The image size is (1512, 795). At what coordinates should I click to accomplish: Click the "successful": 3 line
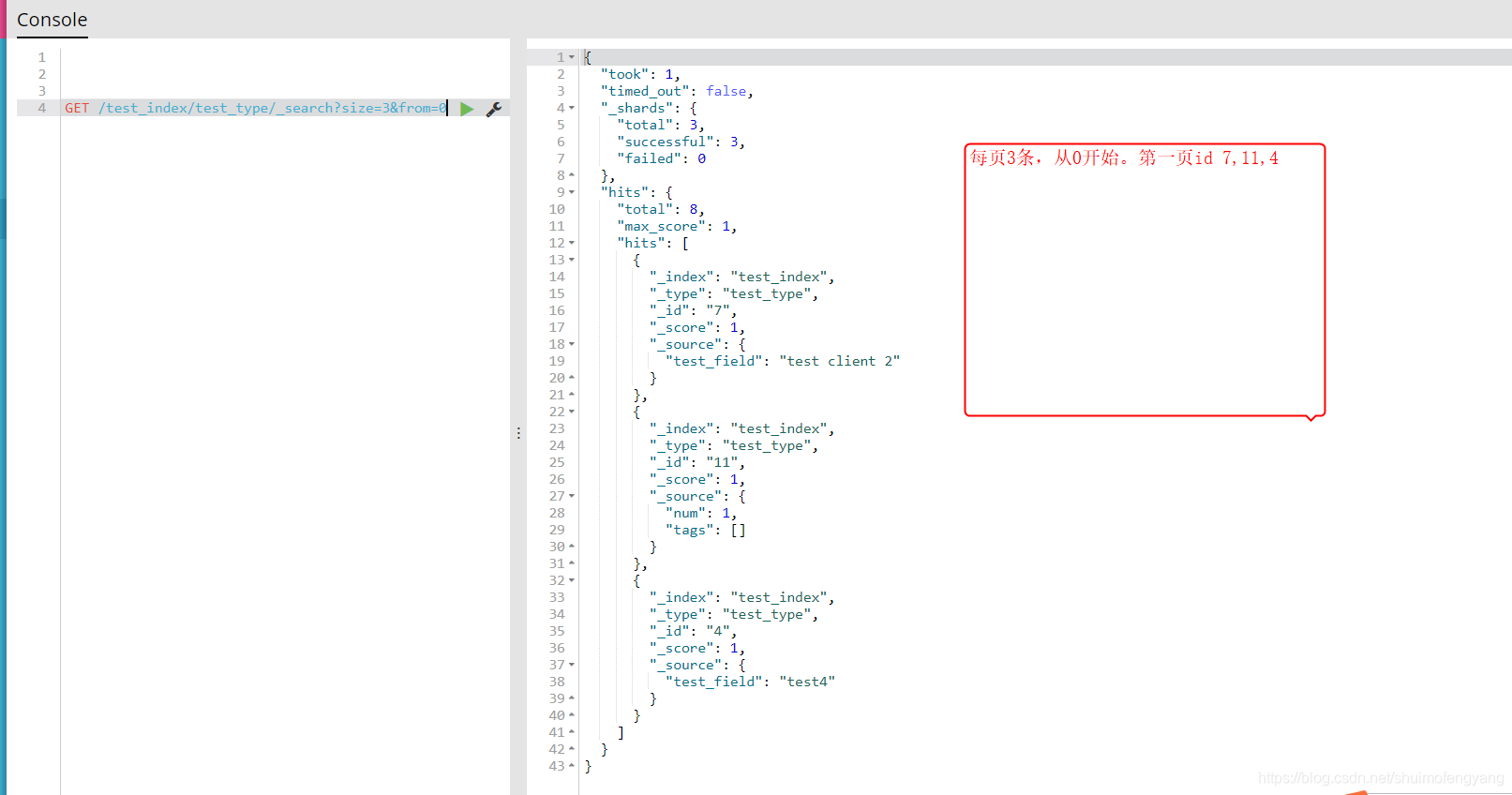click(x=681, y=142)
